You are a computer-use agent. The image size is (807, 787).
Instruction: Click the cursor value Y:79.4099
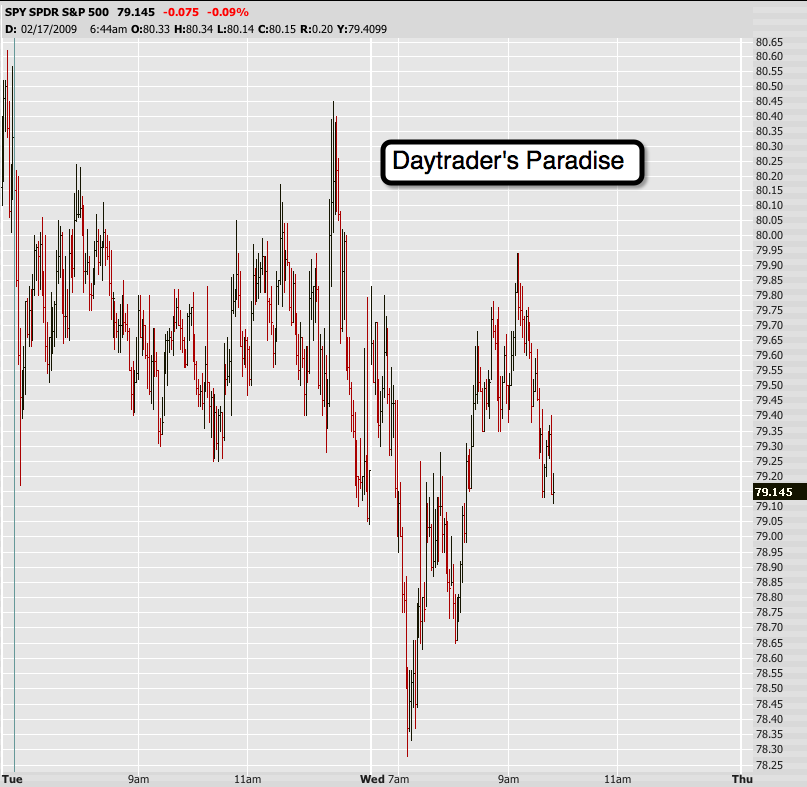point(362,29)
